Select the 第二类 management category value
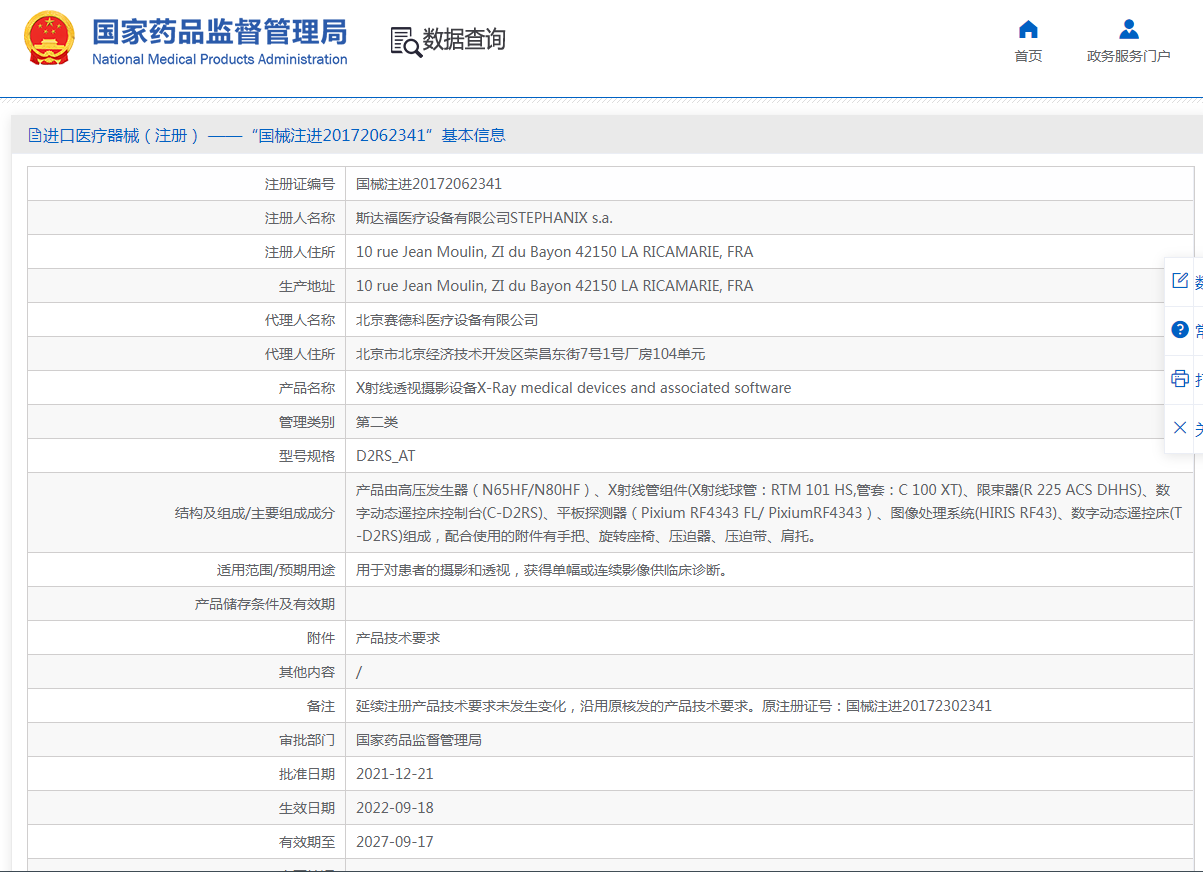 [x=377, y=422]
